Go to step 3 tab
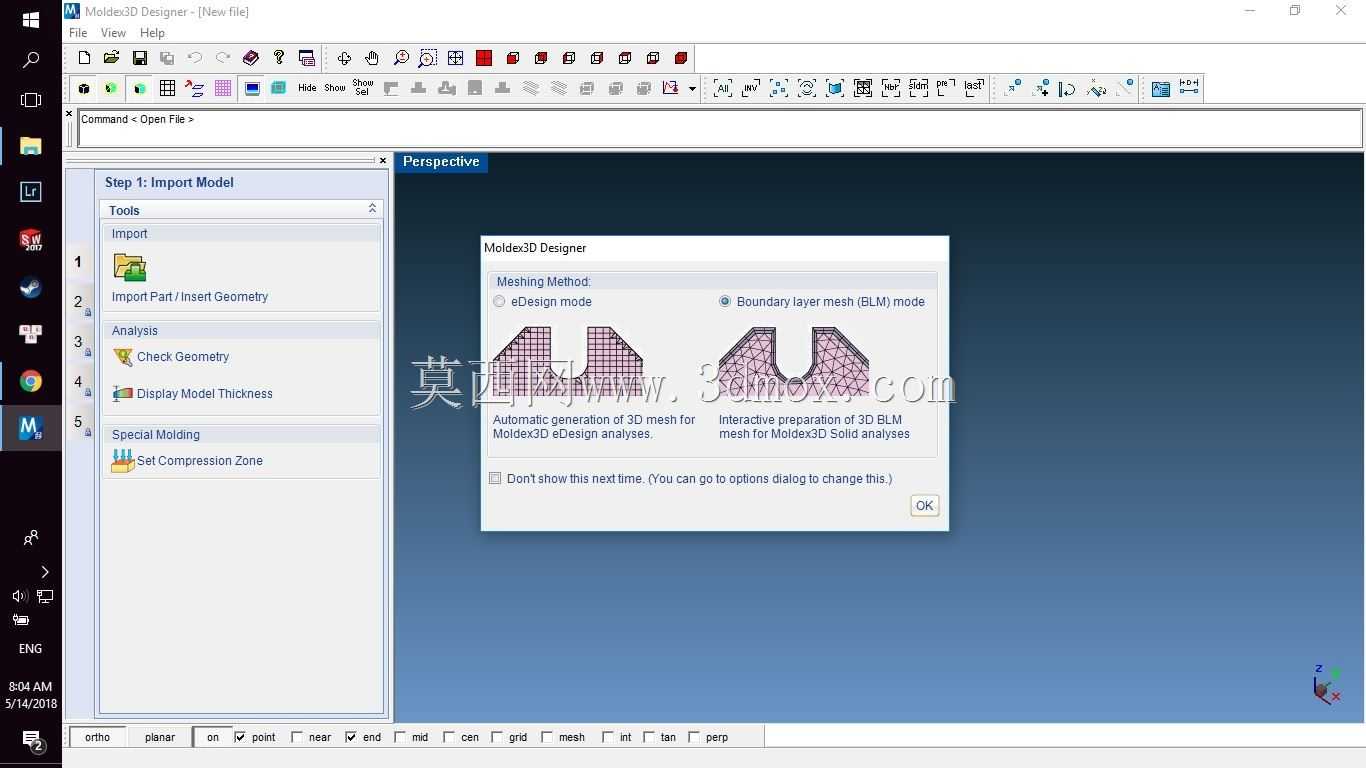The image size is (1366, 768). pos(79,342)
